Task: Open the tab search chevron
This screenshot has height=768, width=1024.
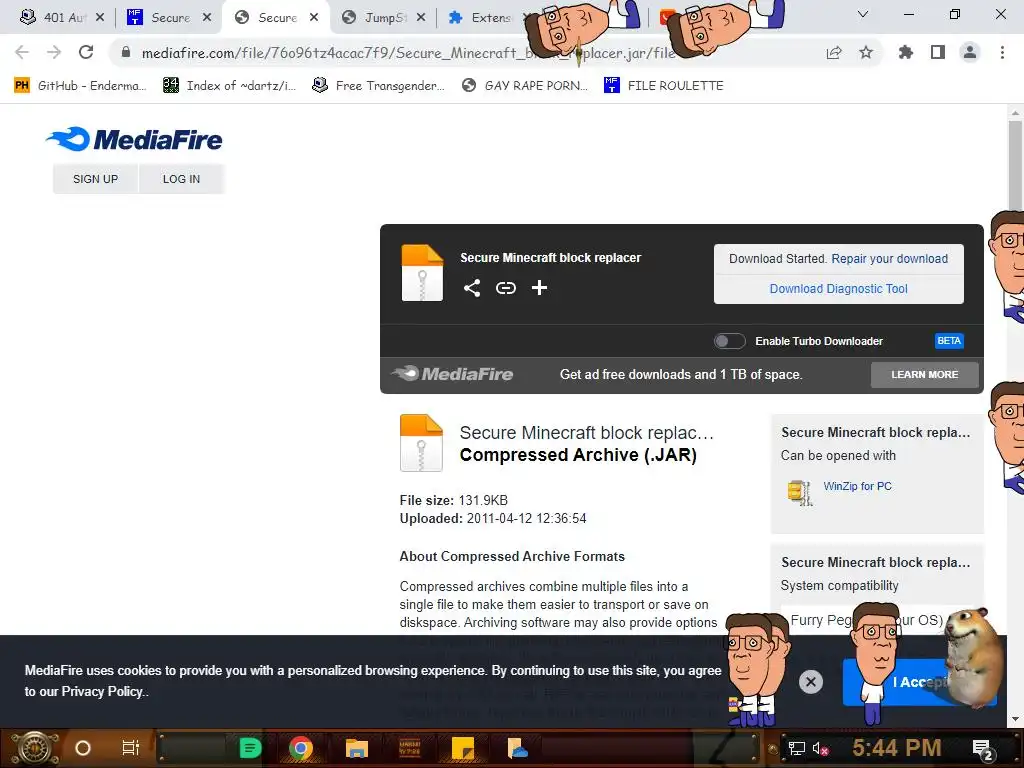Action: point(863,14)
